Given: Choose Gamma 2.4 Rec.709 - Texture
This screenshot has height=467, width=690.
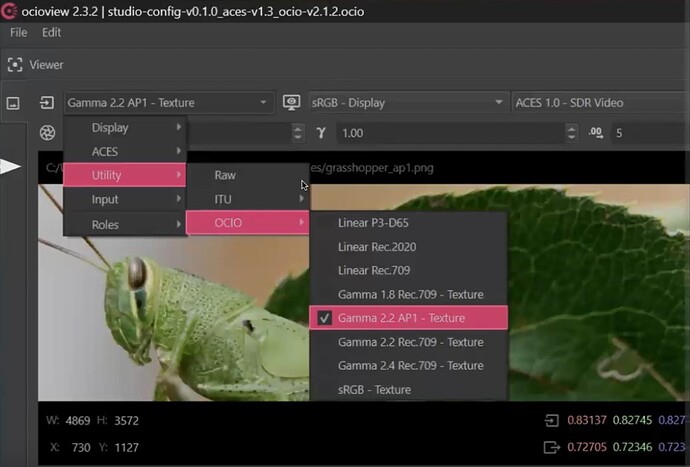Looking at the screenshot, I should [x=409, y=365].
